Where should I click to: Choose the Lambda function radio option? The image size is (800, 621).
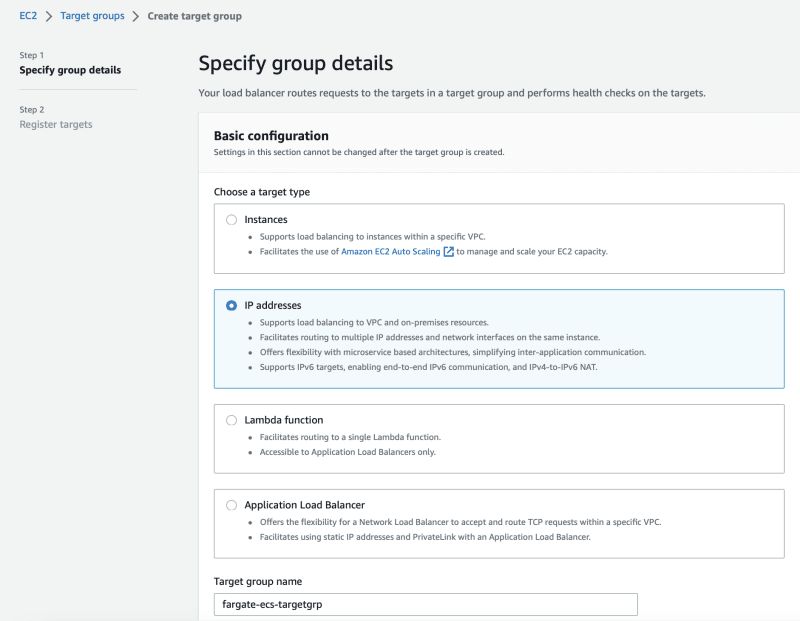pos(232,420)
